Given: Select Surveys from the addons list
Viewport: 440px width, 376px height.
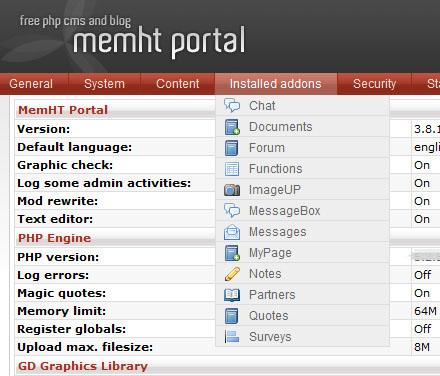Looking at the screenshot, I should pyautogui.click(x=302, y=337).
